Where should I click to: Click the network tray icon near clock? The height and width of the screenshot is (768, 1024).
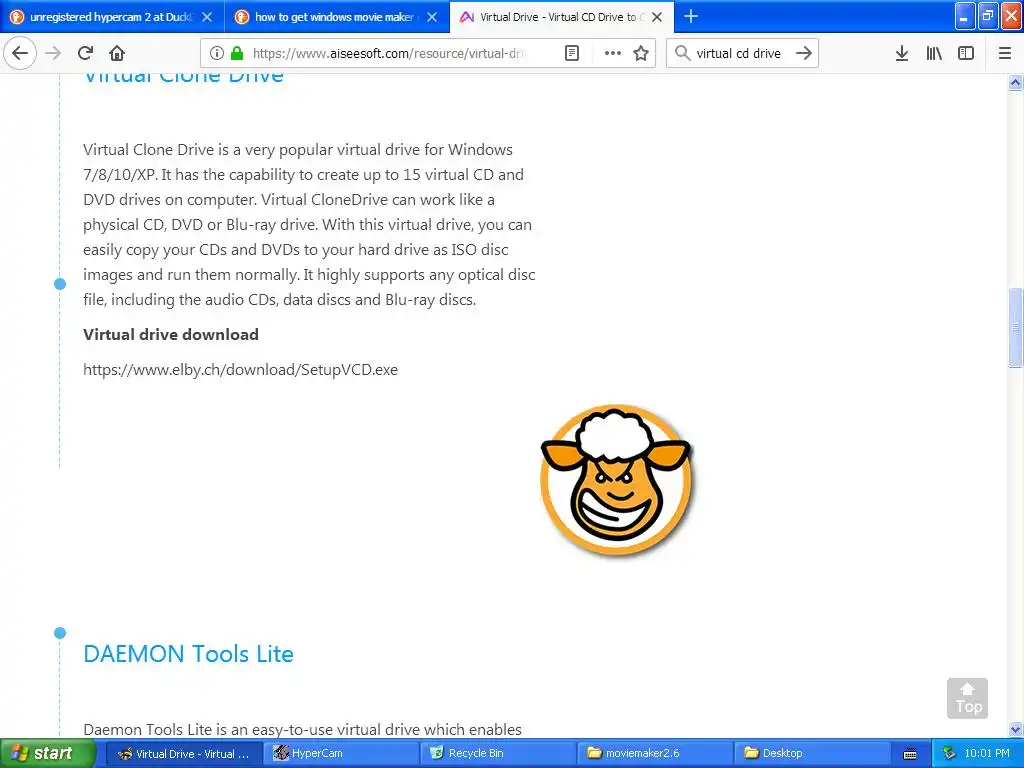tap(949, 754)
